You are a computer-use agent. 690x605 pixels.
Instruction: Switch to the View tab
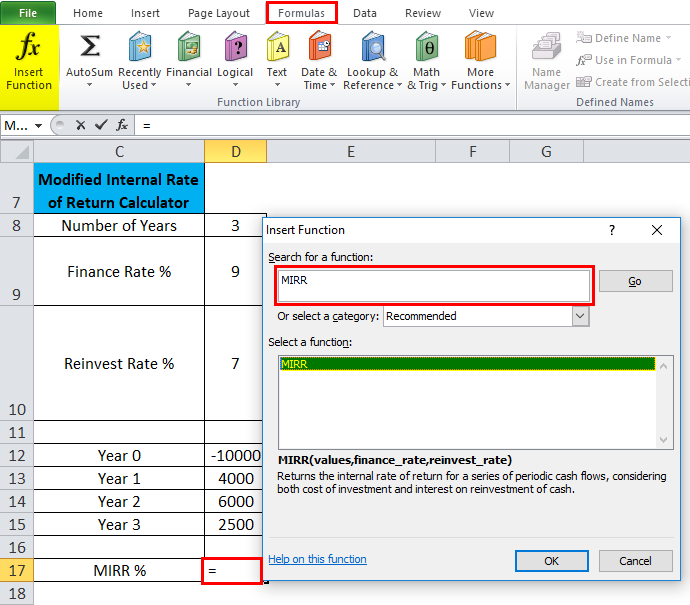(481, 13)
